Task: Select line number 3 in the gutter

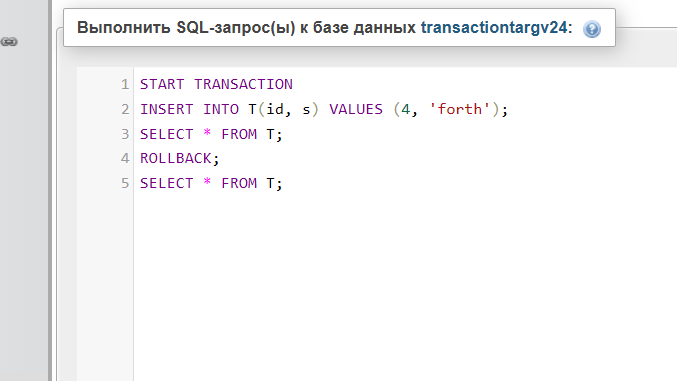Action: 125,134
